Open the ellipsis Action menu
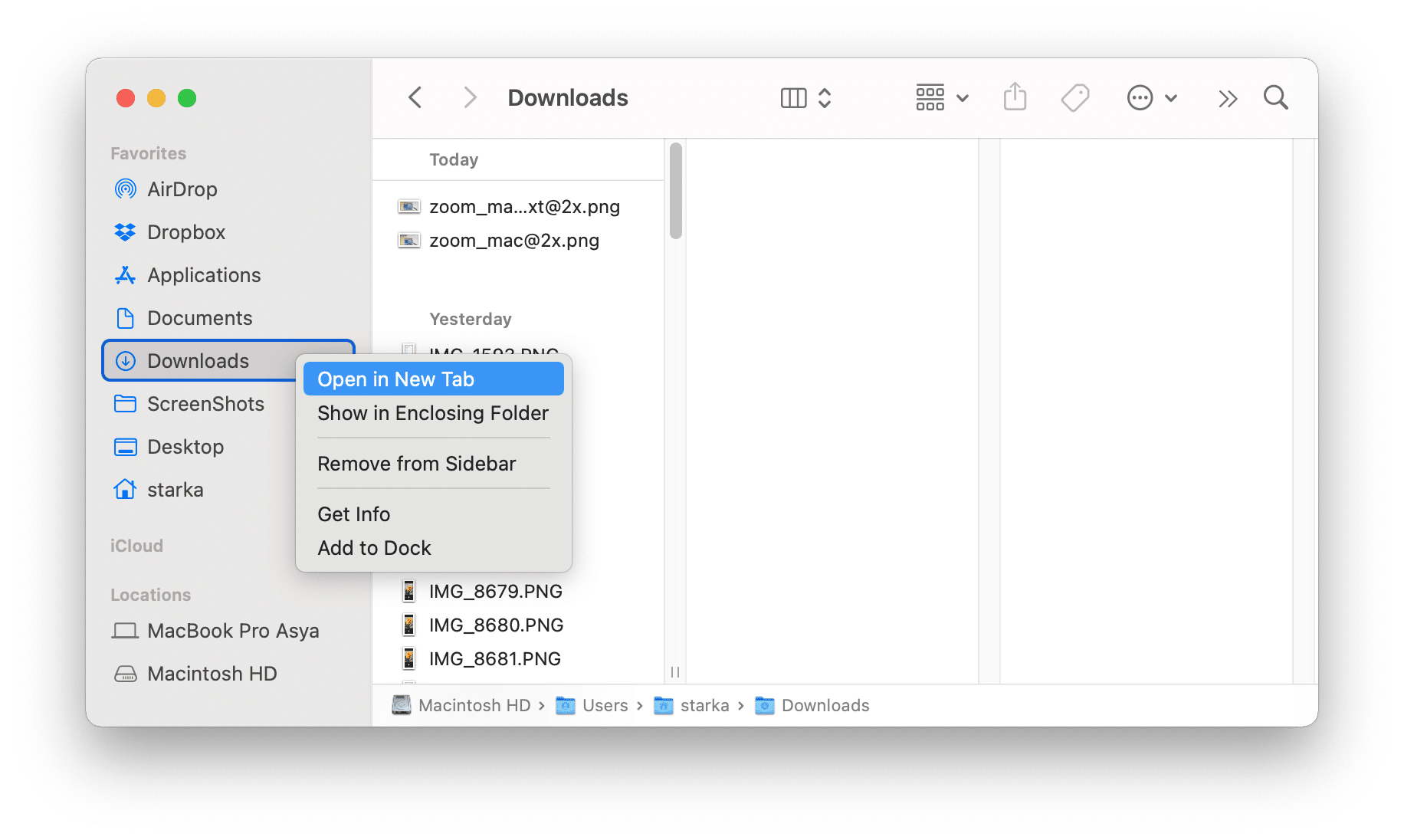This screenshot has width=1404, height=840. point(1151,98)
